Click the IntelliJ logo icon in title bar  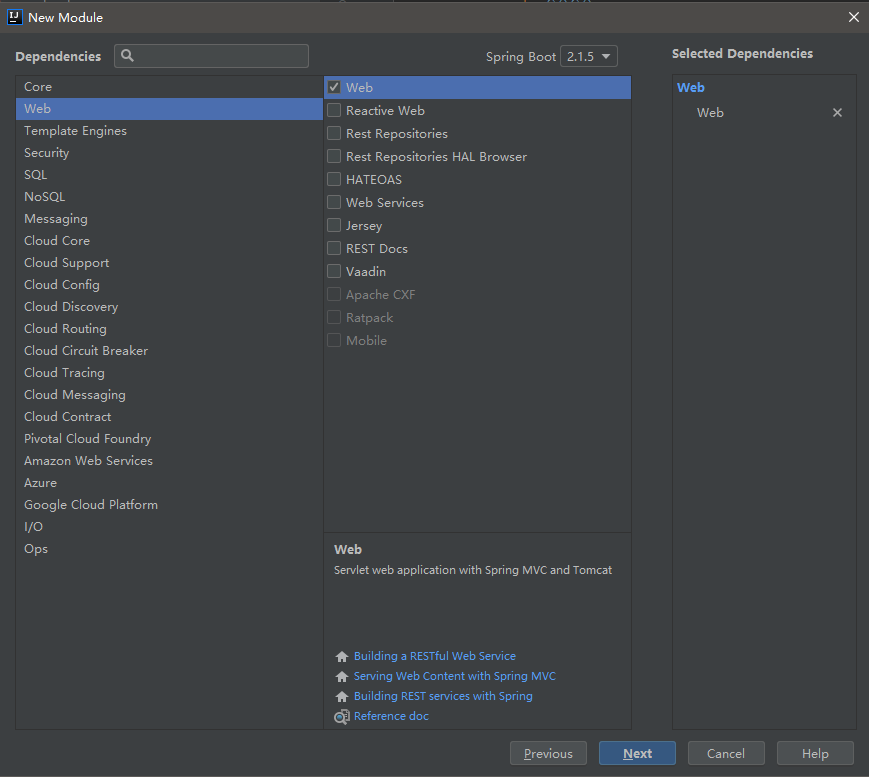(x=15, y=17)
